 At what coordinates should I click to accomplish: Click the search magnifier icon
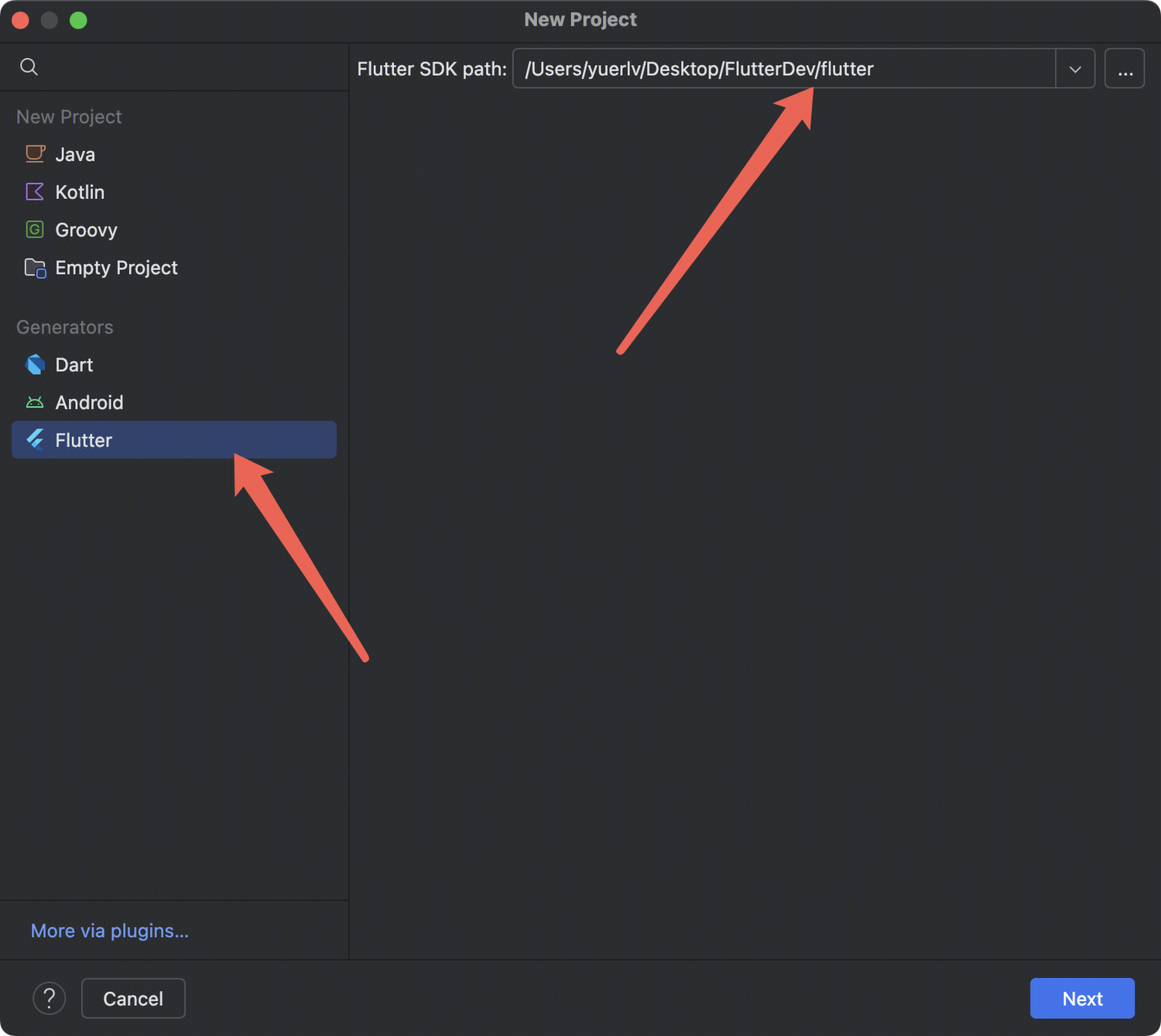29,67
